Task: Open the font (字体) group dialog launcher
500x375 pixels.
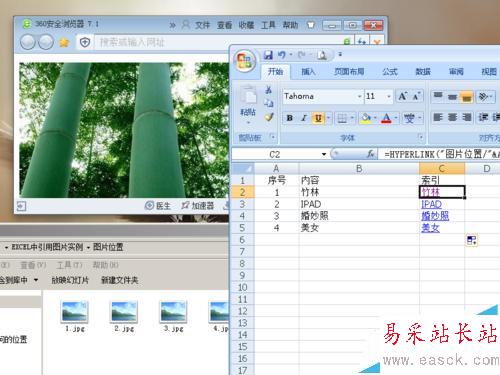Action: (x=421, y=137)
